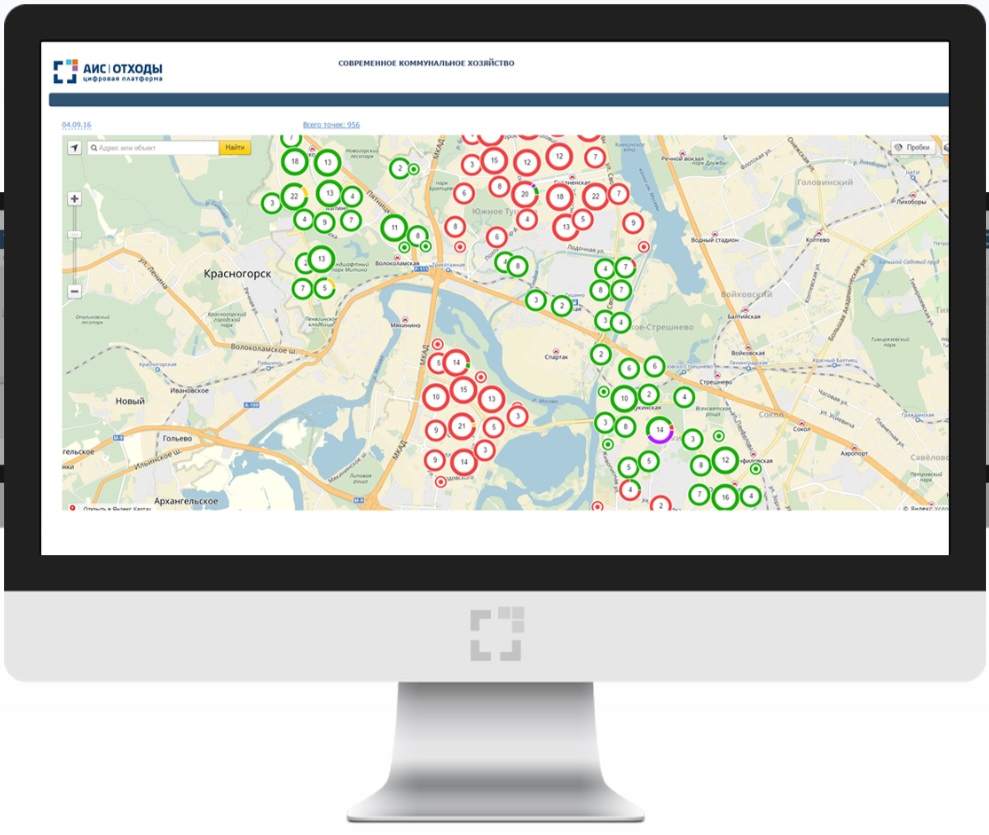Click the red cluster marker numbered 22
The width and height of the screenshot is (989, 835).
595,197
